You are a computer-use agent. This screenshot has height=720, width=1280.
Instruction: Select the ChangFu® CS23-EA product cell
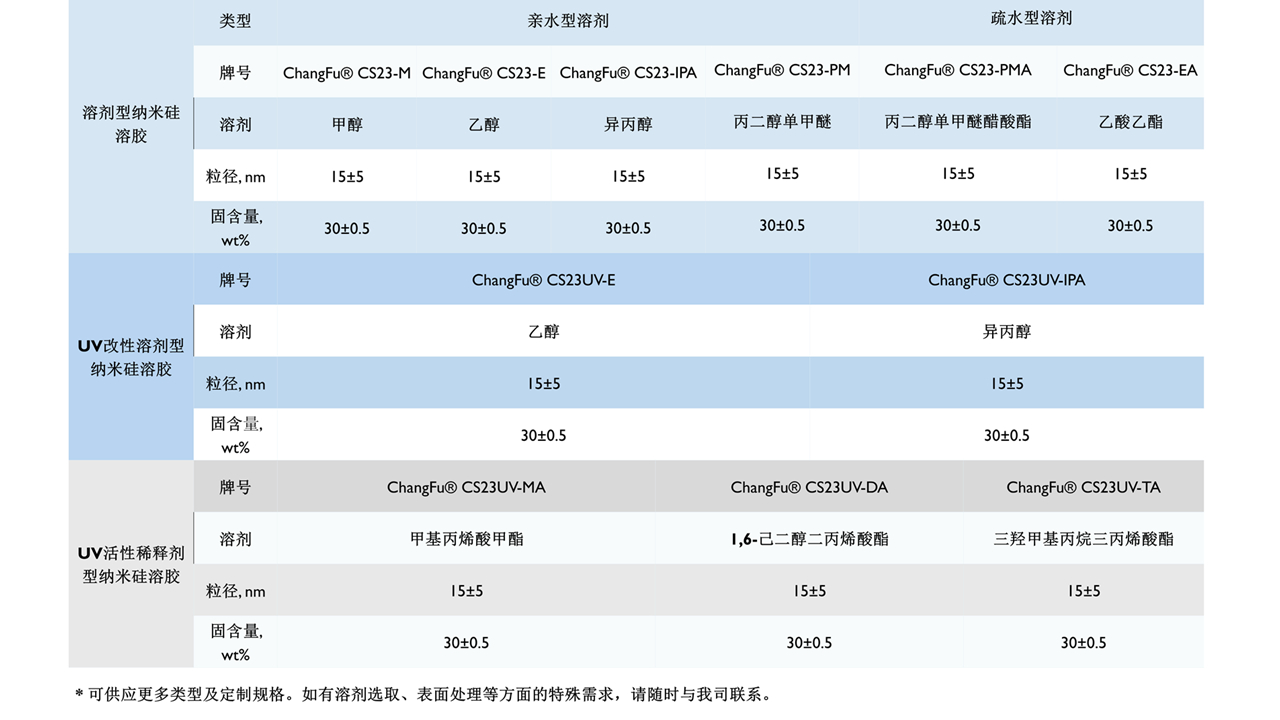1130,70
